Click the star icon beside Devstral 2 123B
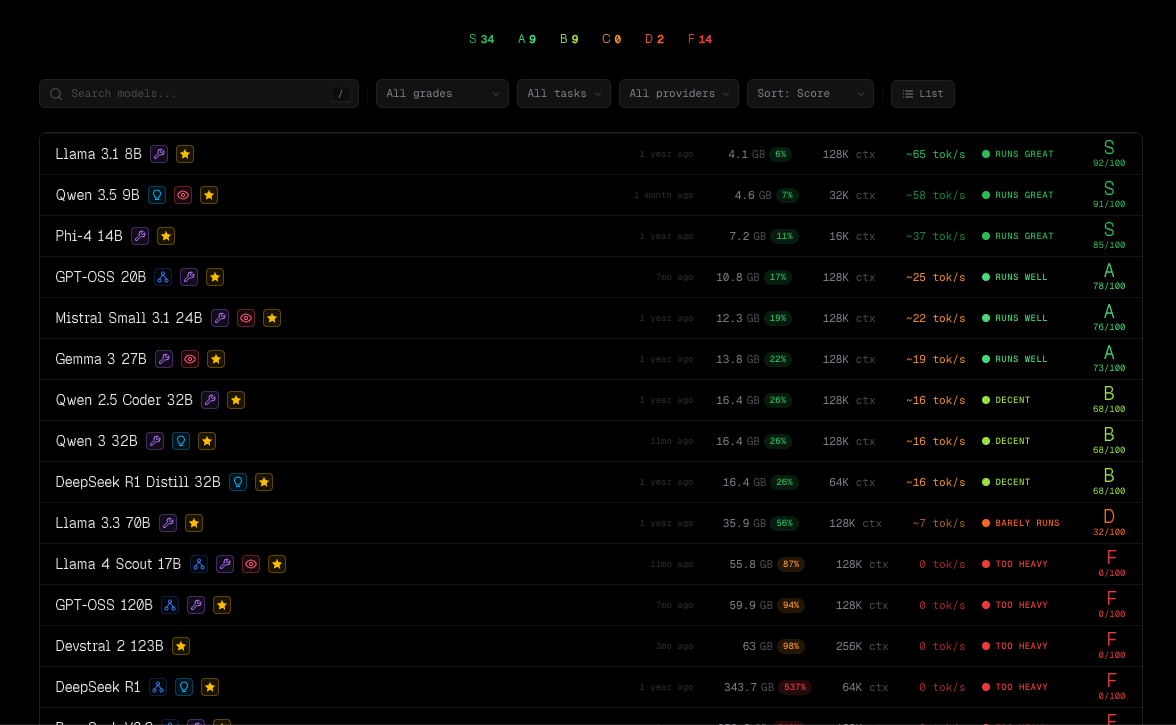Screen dimensions: 1176x725 point(181,646)
